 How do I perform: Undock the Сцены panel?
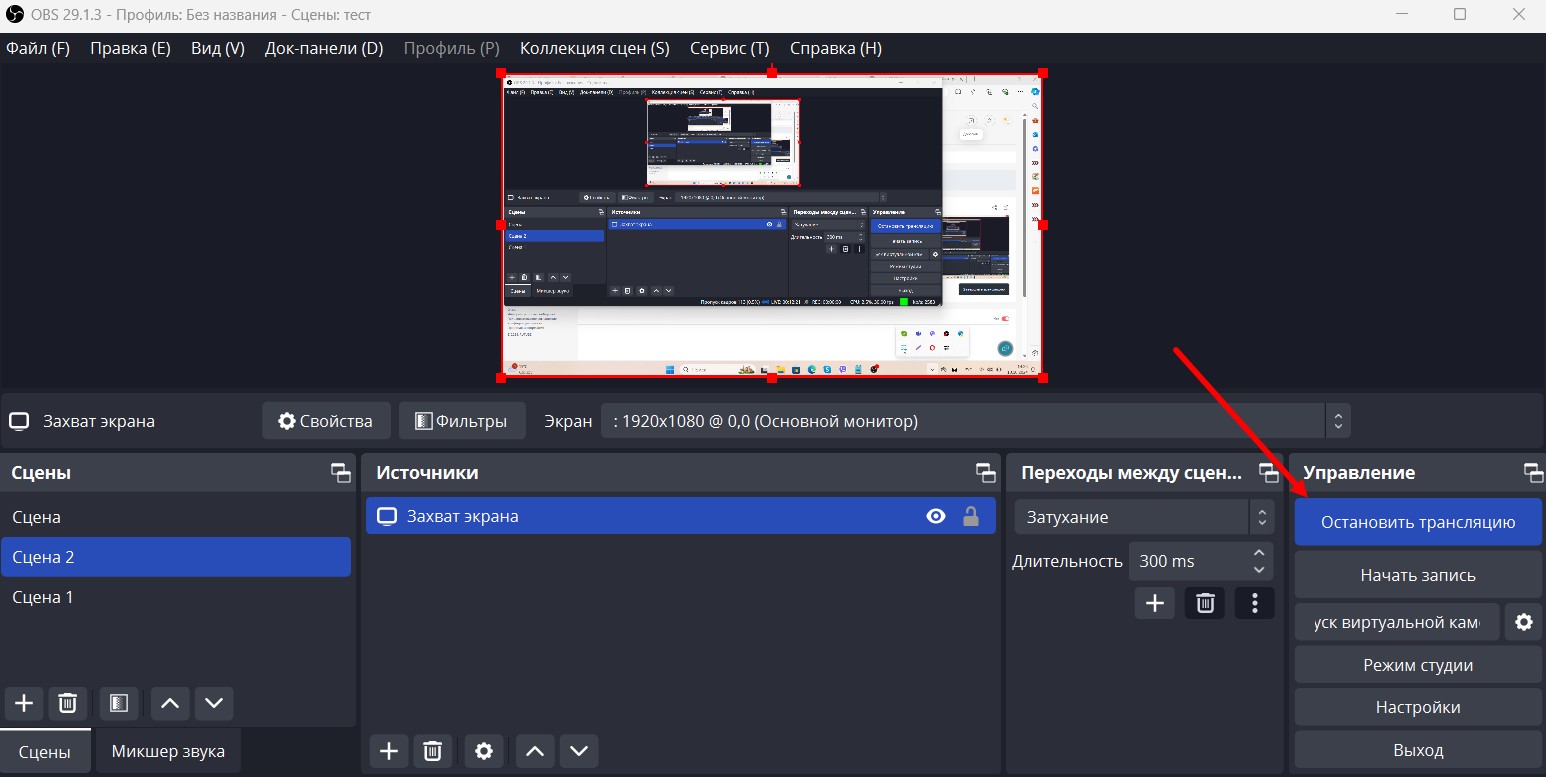click(x=341, y=473)
